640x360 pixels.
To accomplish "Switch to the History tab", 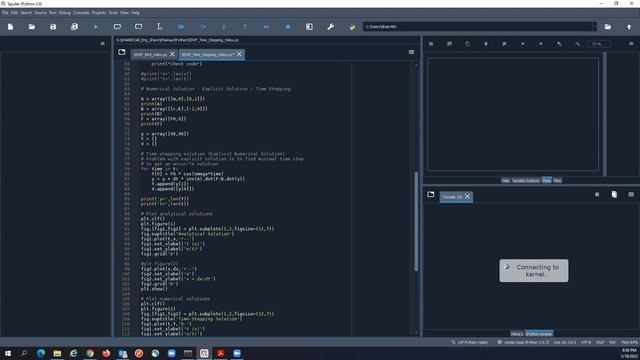I will (517, 333).
